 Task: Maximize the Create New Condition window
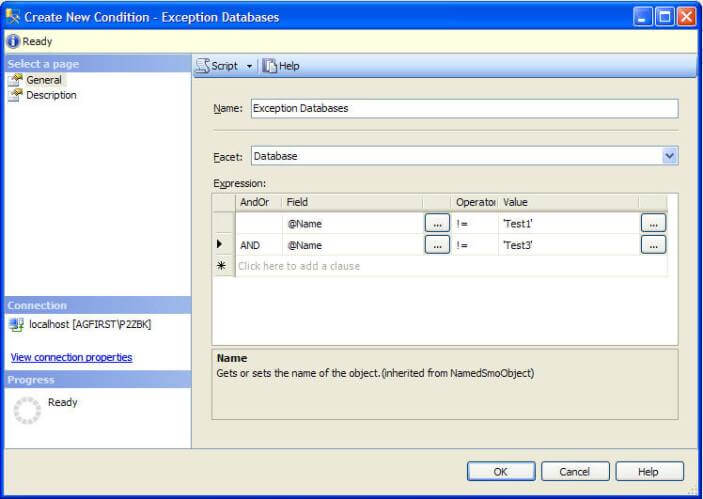click(664, 17)
